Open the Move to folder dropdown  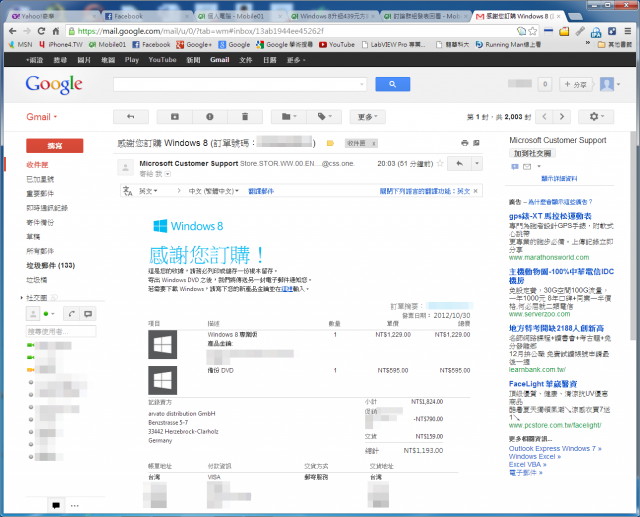[x=289, y=117]
